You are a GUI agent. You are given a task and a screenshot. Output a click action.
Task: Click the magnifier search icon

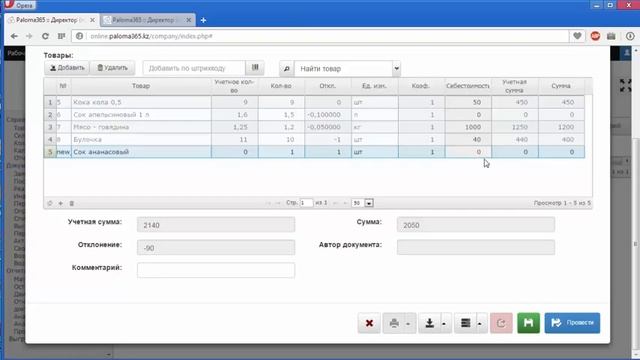pos(287,69)
